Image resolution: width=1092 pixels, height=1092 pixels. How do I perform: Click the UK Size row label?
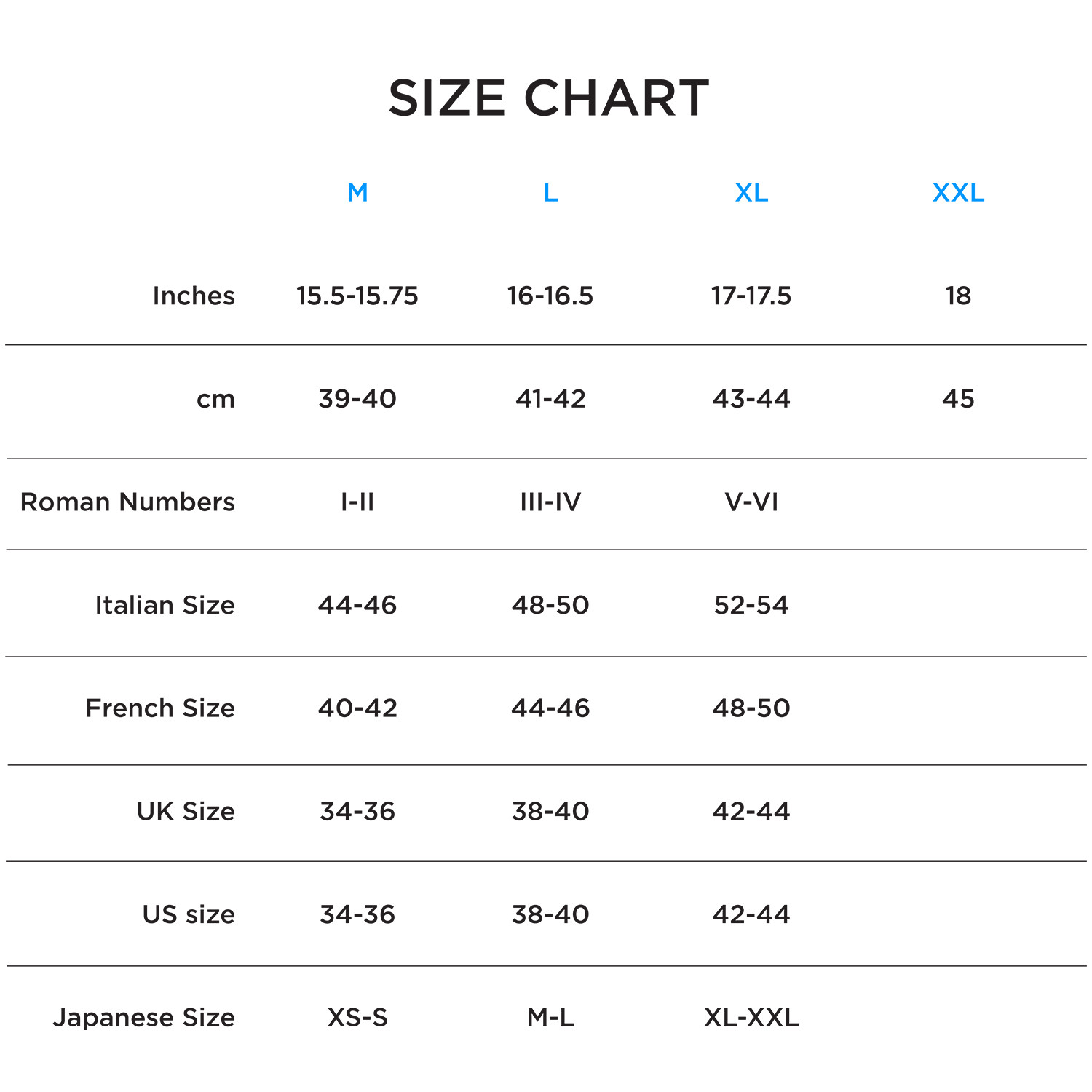point(186,811)
